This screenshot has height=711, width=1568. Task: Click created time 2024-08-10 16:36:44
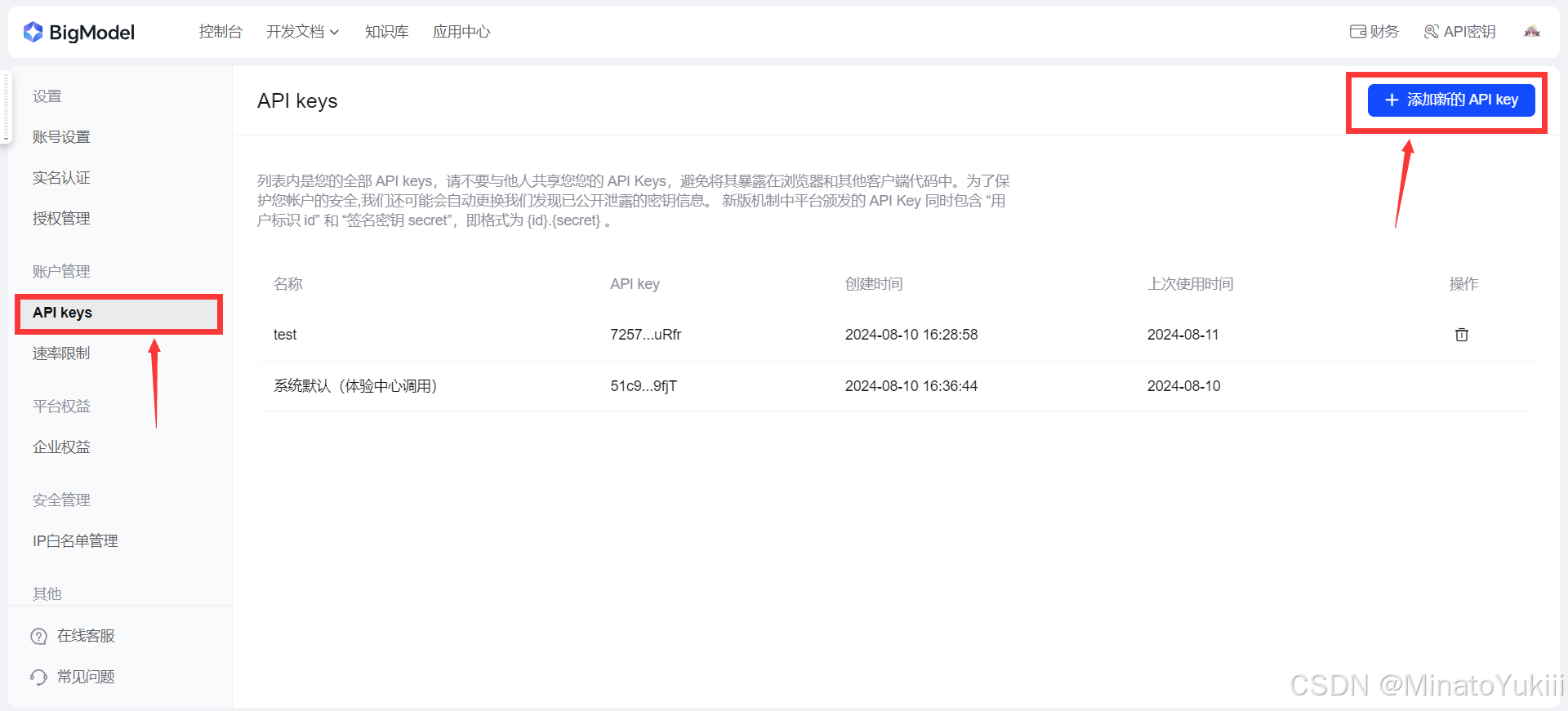click(911, 386)
